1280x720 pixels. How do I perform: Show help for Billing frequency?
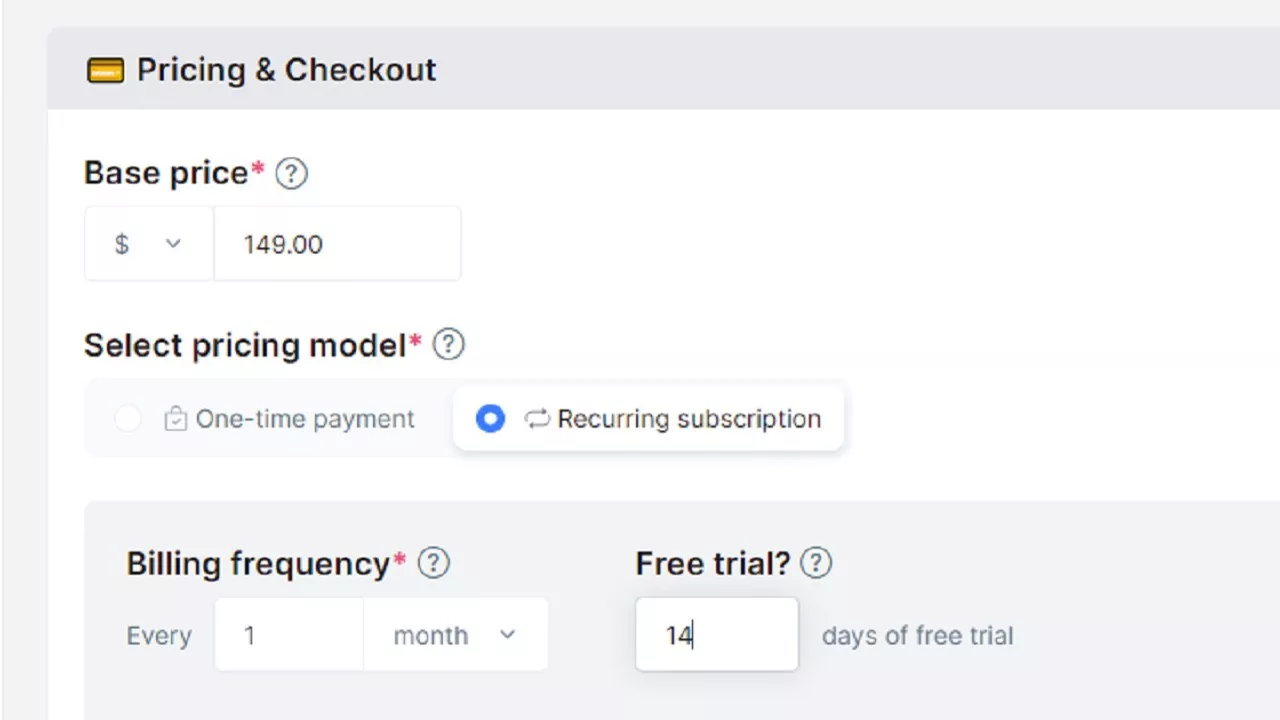433,563
